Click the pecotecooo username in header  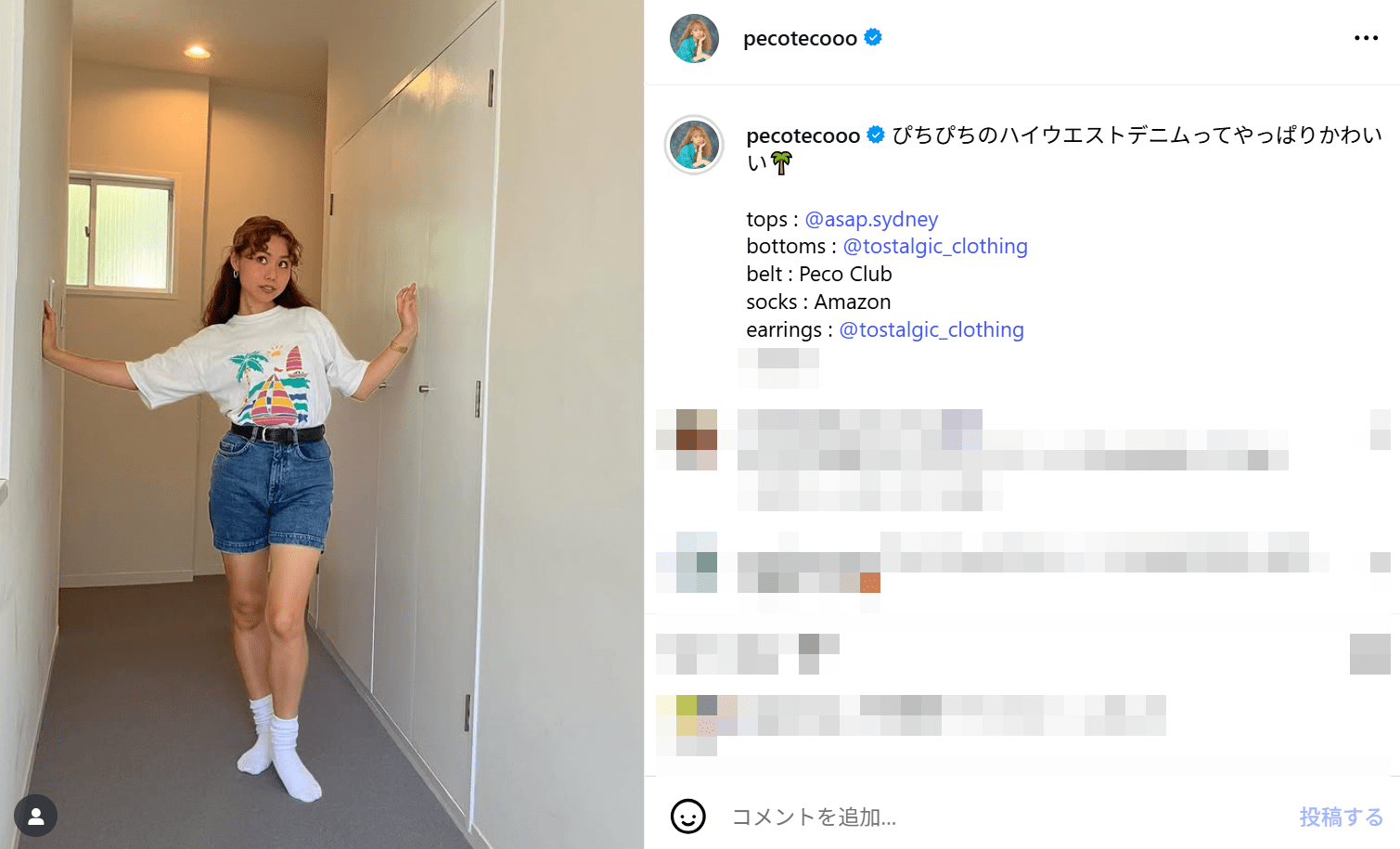[x=800, y=38]
